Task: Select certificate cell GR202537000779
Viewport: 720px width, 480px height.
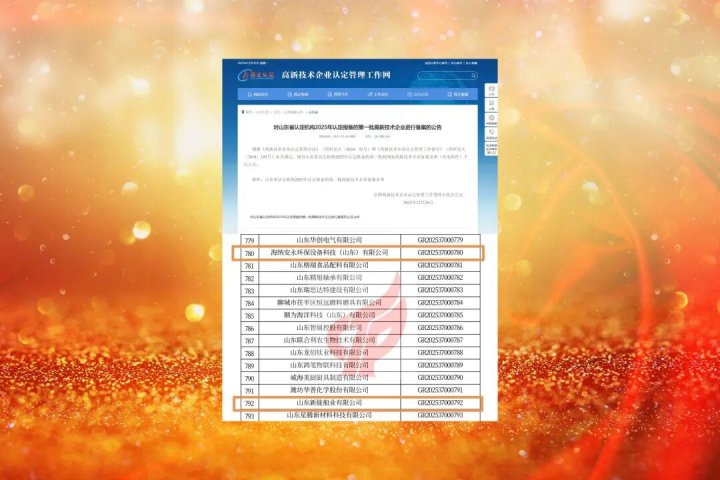Action: click(x=440, y=240)
